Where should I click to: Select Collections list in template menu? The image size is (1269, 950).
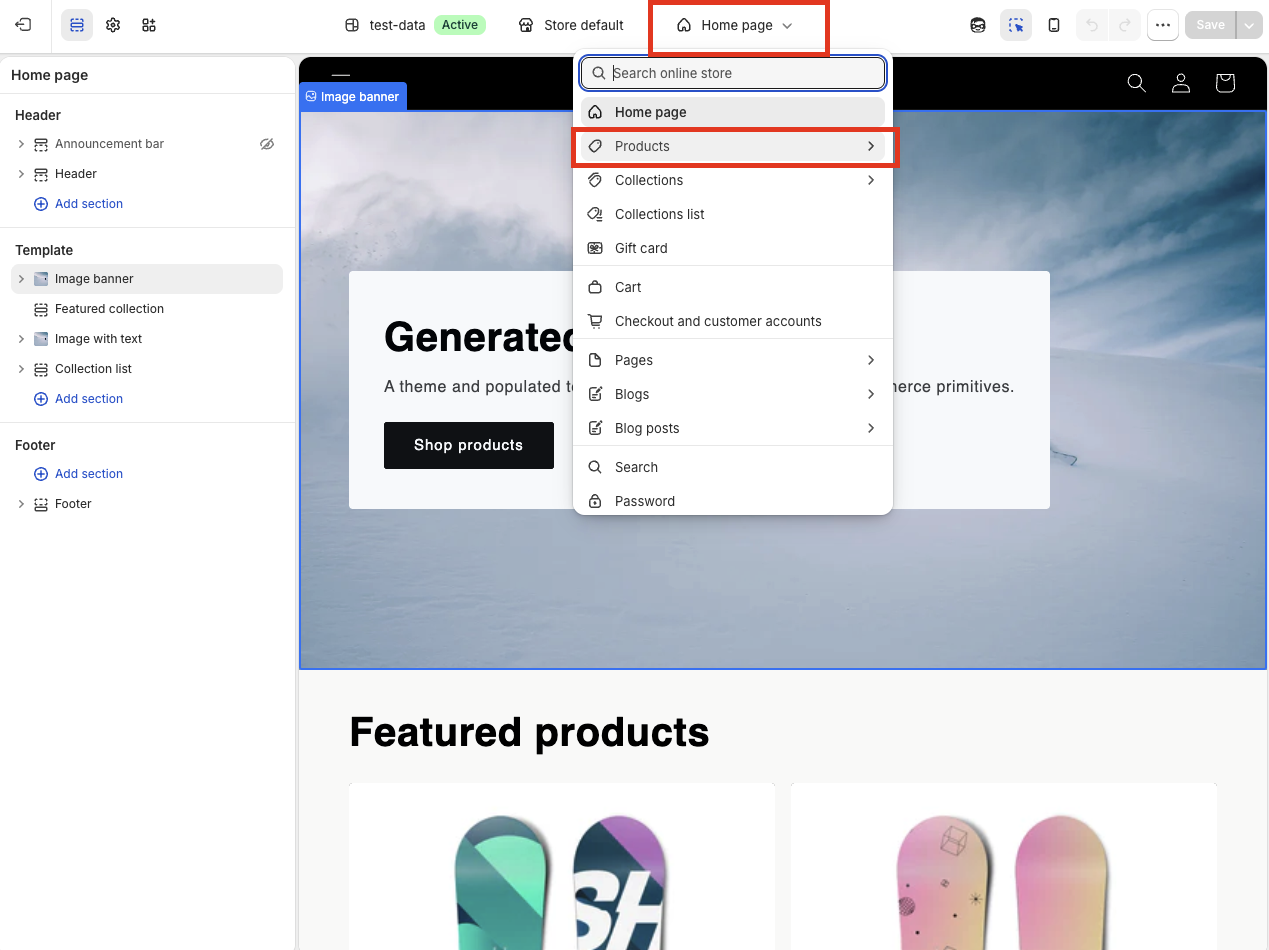pos(733,214)
